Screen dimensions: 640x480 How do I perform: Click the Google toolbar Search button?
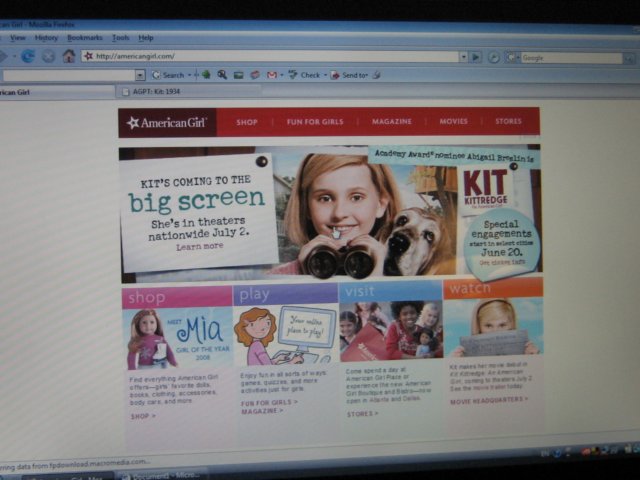pos(169,75)
